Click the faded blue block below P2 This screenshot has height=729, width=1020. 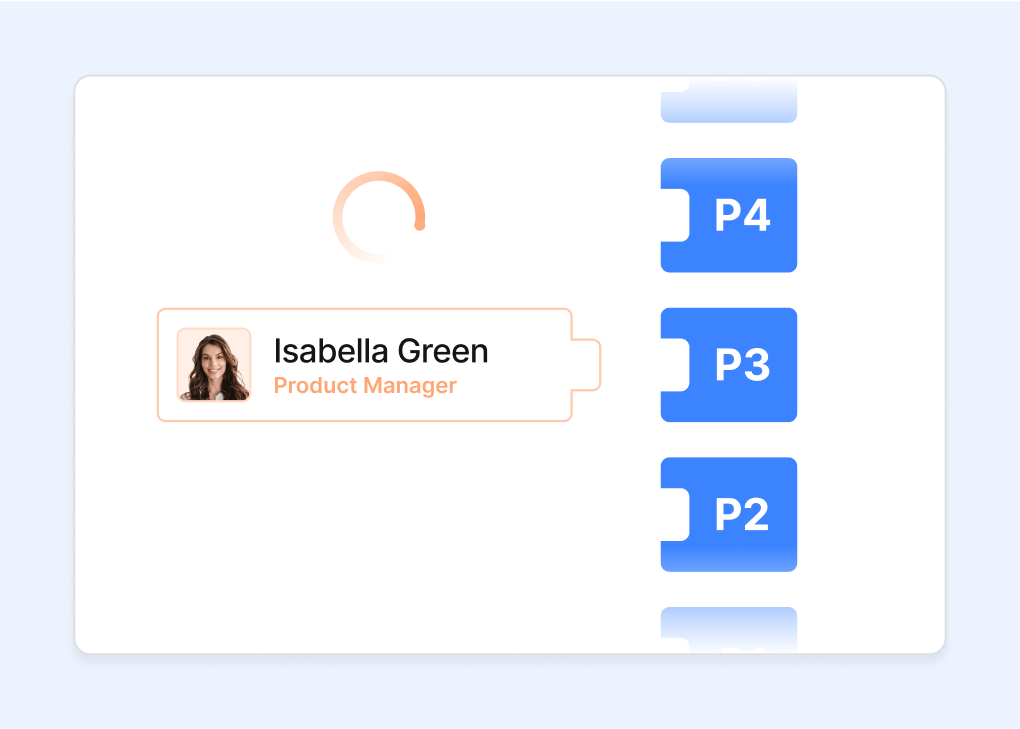729,629
